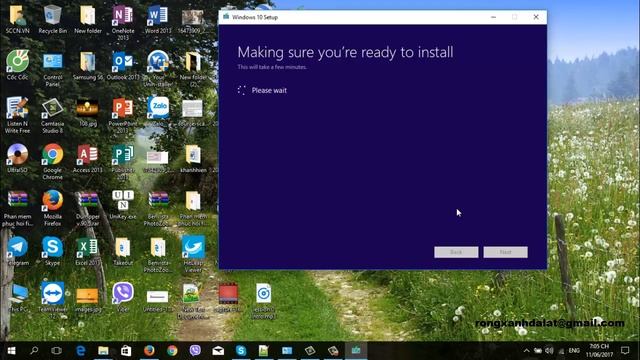Select the Viber desktop shortcut
This screenshot has width=640, height=360.
click(x=123, y=298)
